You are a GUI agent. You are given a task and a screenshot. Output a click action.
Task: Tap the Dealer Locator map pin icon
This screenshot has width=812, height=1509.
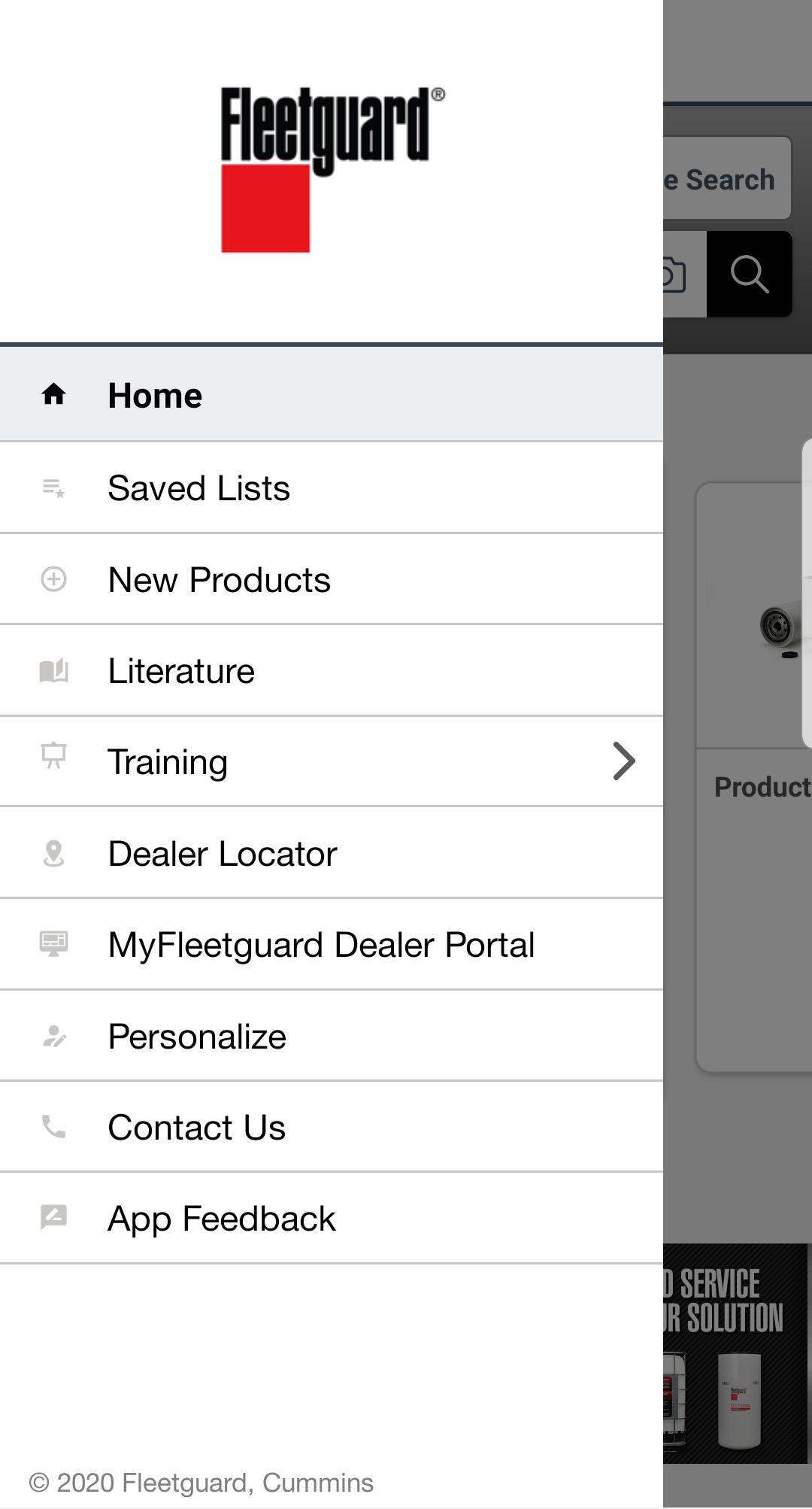coord(53,853)
